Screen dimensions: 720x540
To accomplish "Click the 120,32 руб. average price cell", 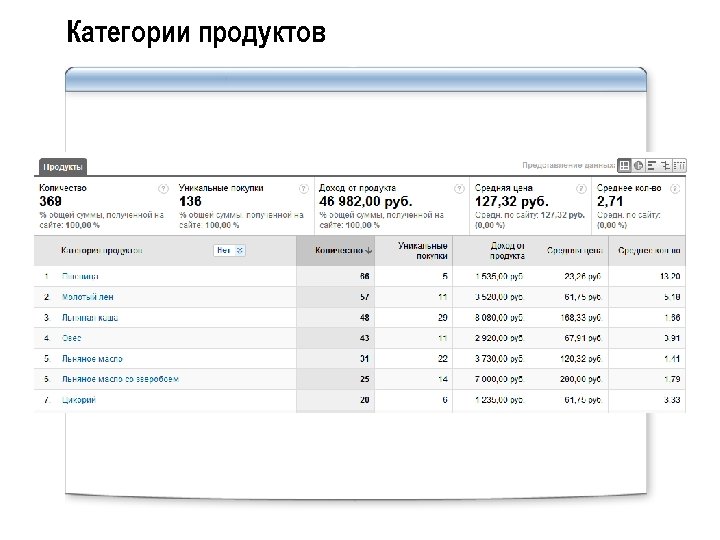I will (581, 359).
